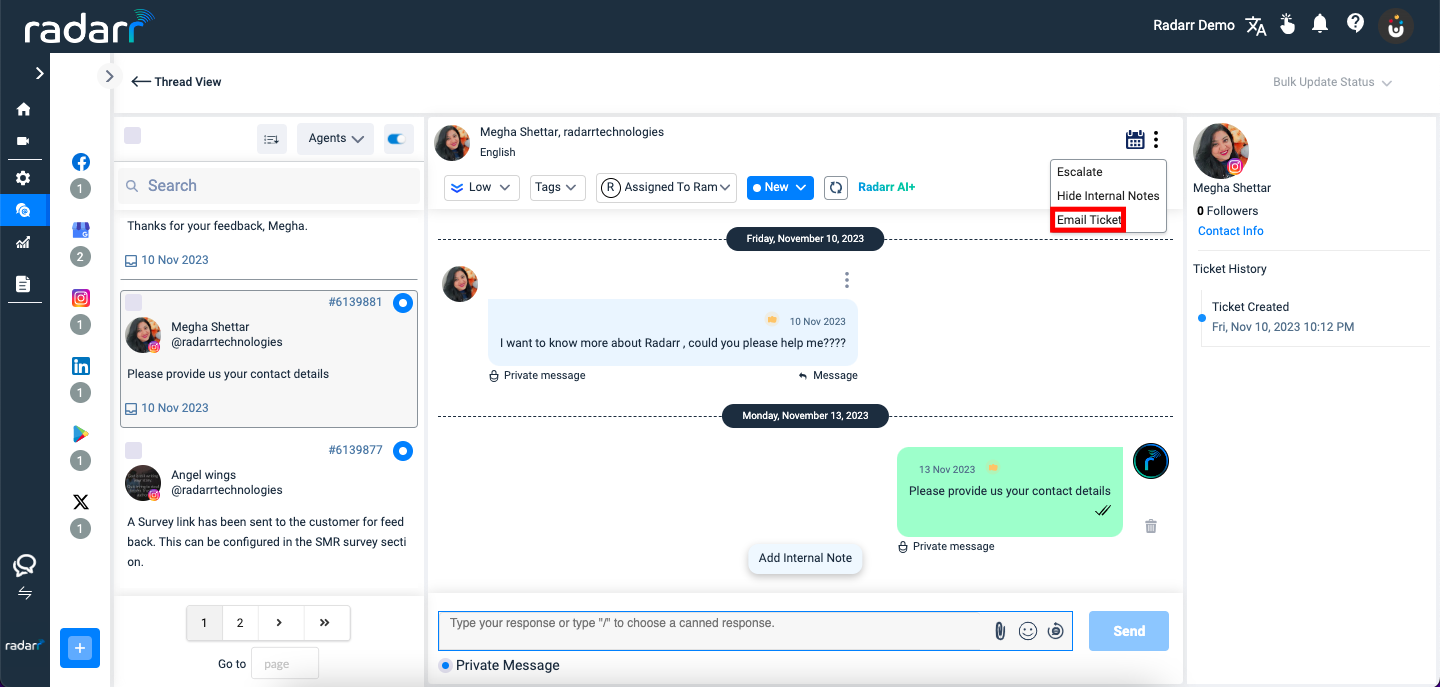
Task: Choose Email Ticket from the menu
Action: [1089, 220]
